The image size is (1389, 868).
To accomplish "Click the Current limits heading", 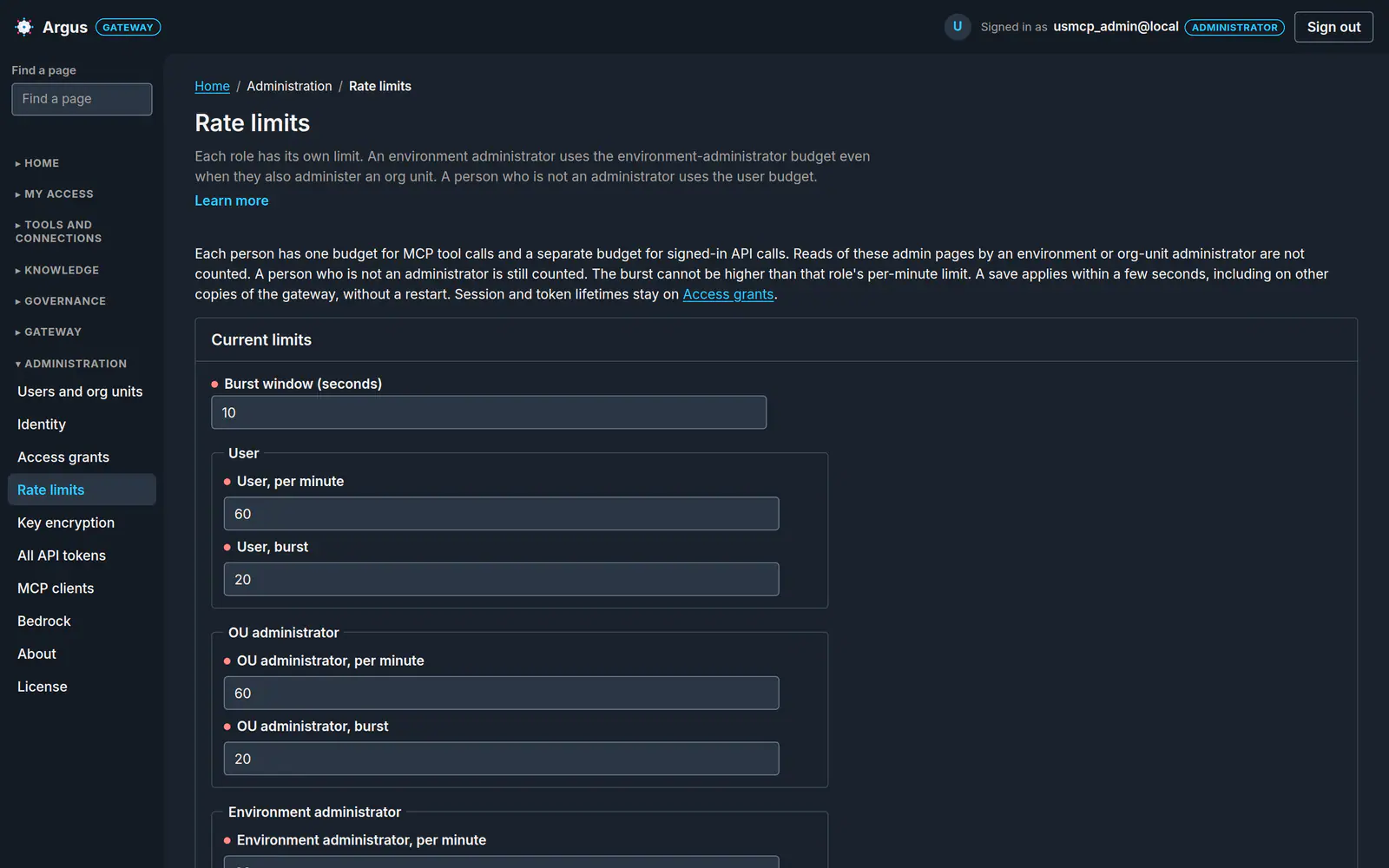I will pos(261,340).
